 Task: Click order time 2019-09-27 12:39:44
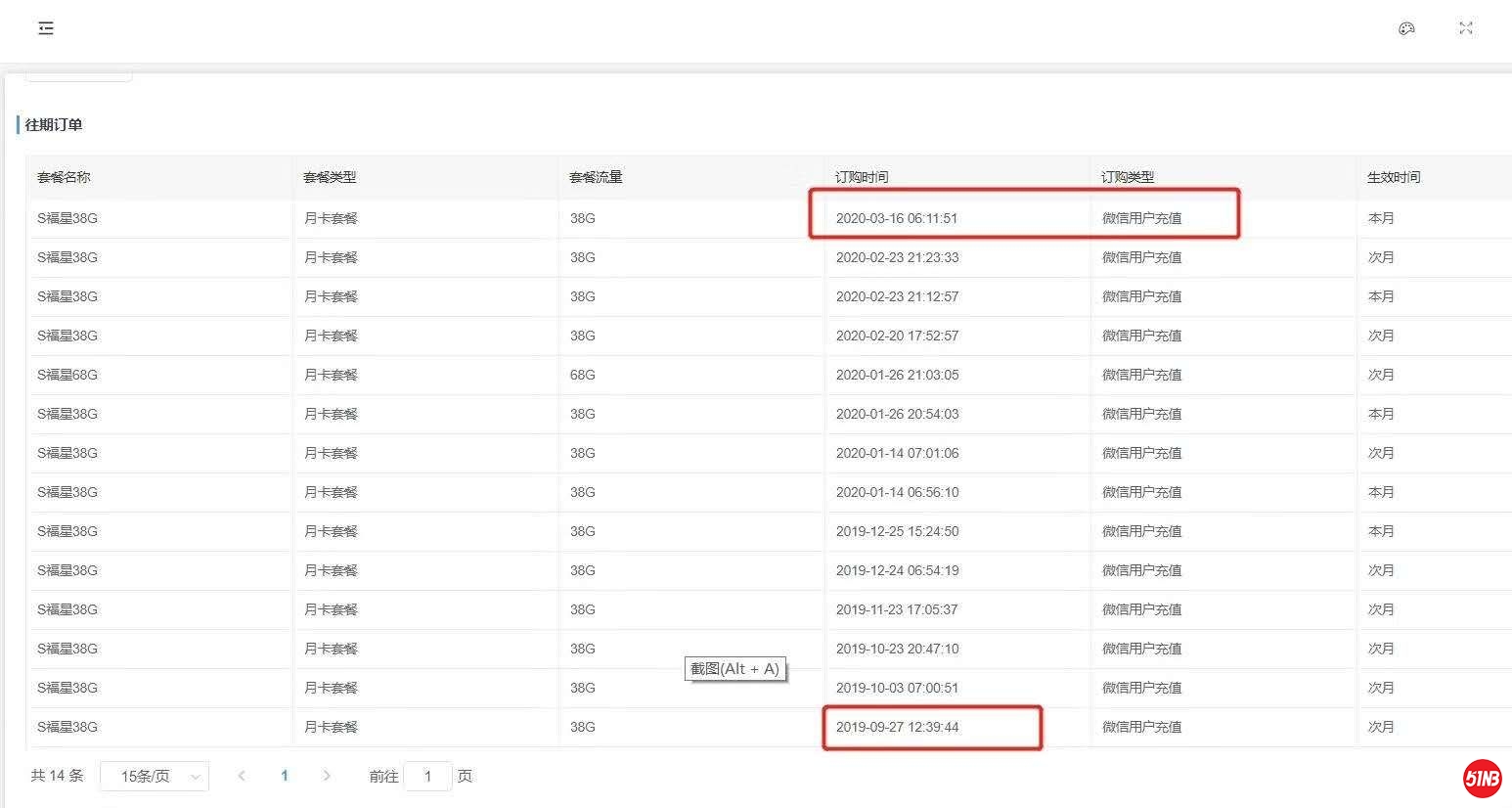click(897, 727)
